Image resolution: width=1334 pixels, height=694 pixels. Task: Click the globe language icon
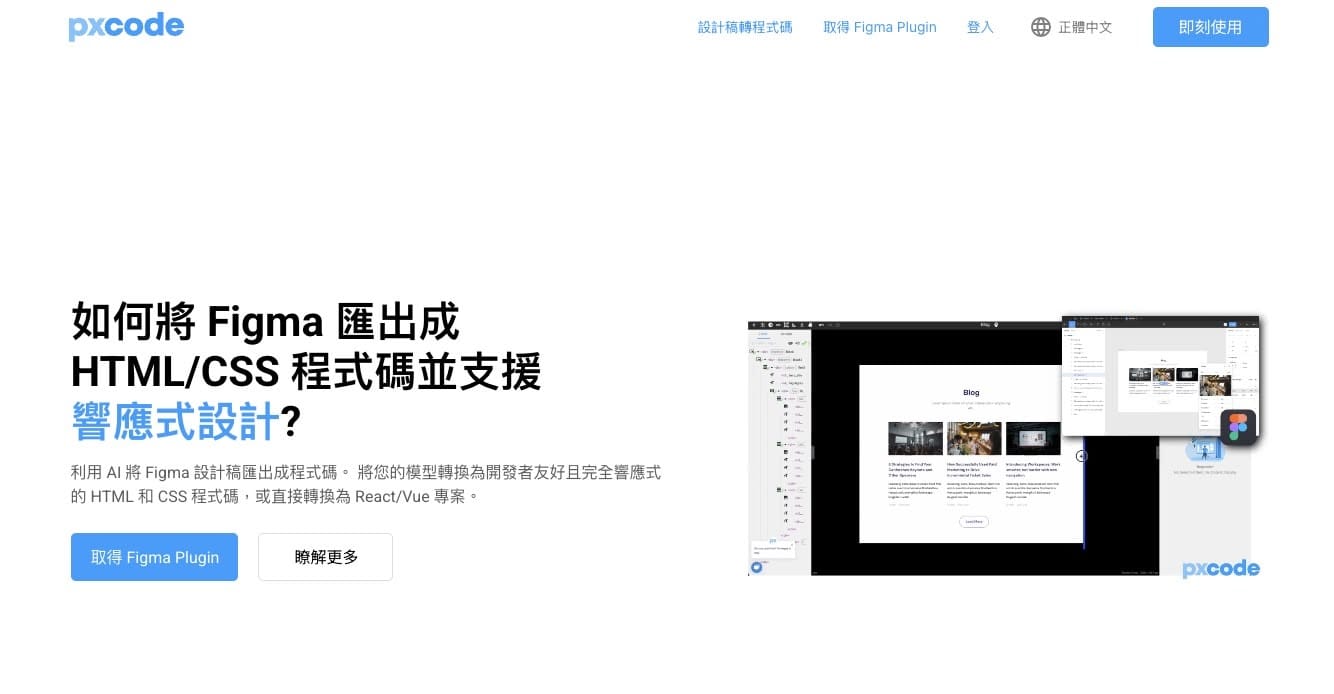[1041, 27]
